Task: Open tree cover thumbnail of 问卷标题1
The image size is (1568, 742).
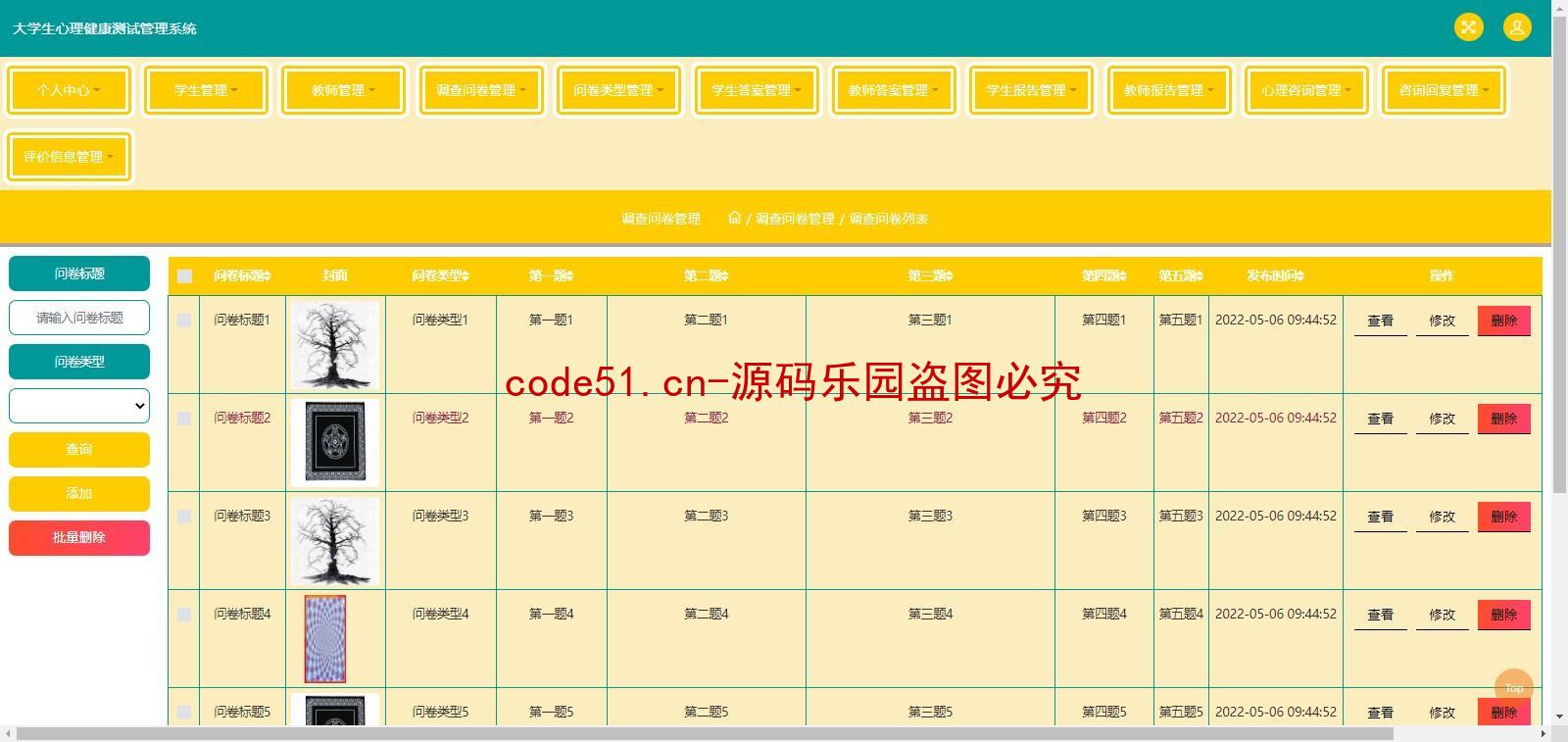Action: 335,345
